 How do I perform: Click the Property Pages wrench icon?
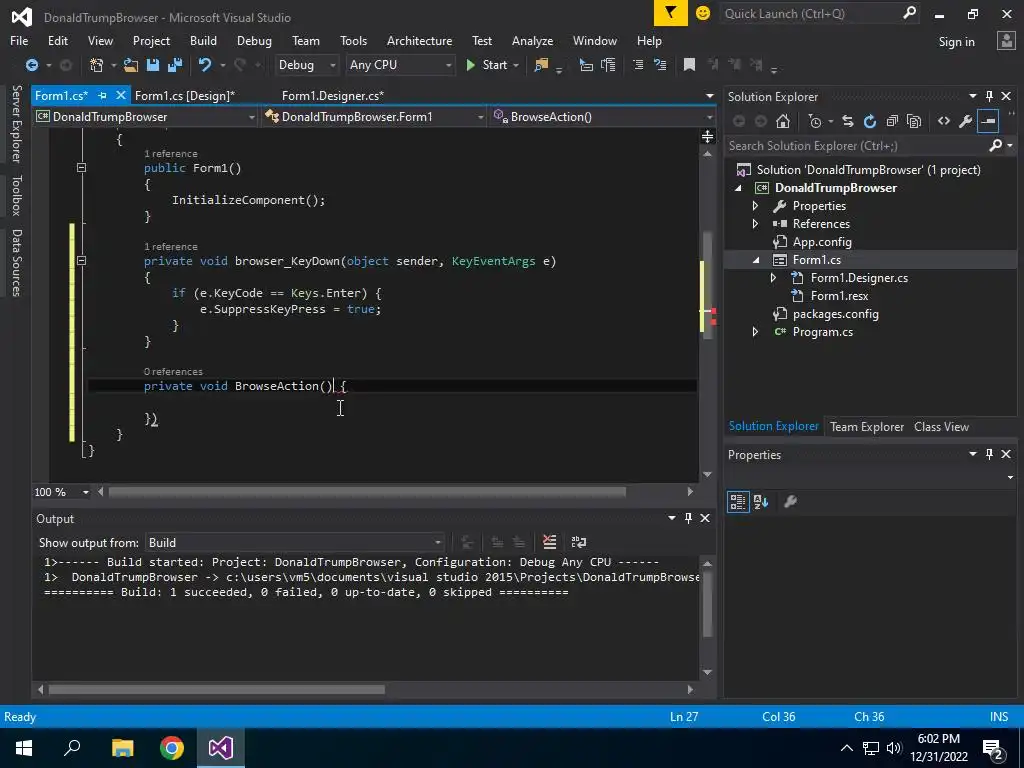(790, 502)
